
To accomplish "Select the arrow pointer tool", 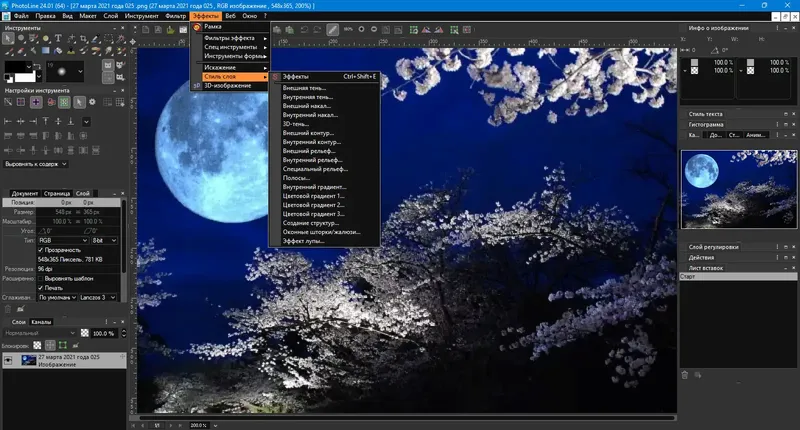I will (x=8, y=38).
